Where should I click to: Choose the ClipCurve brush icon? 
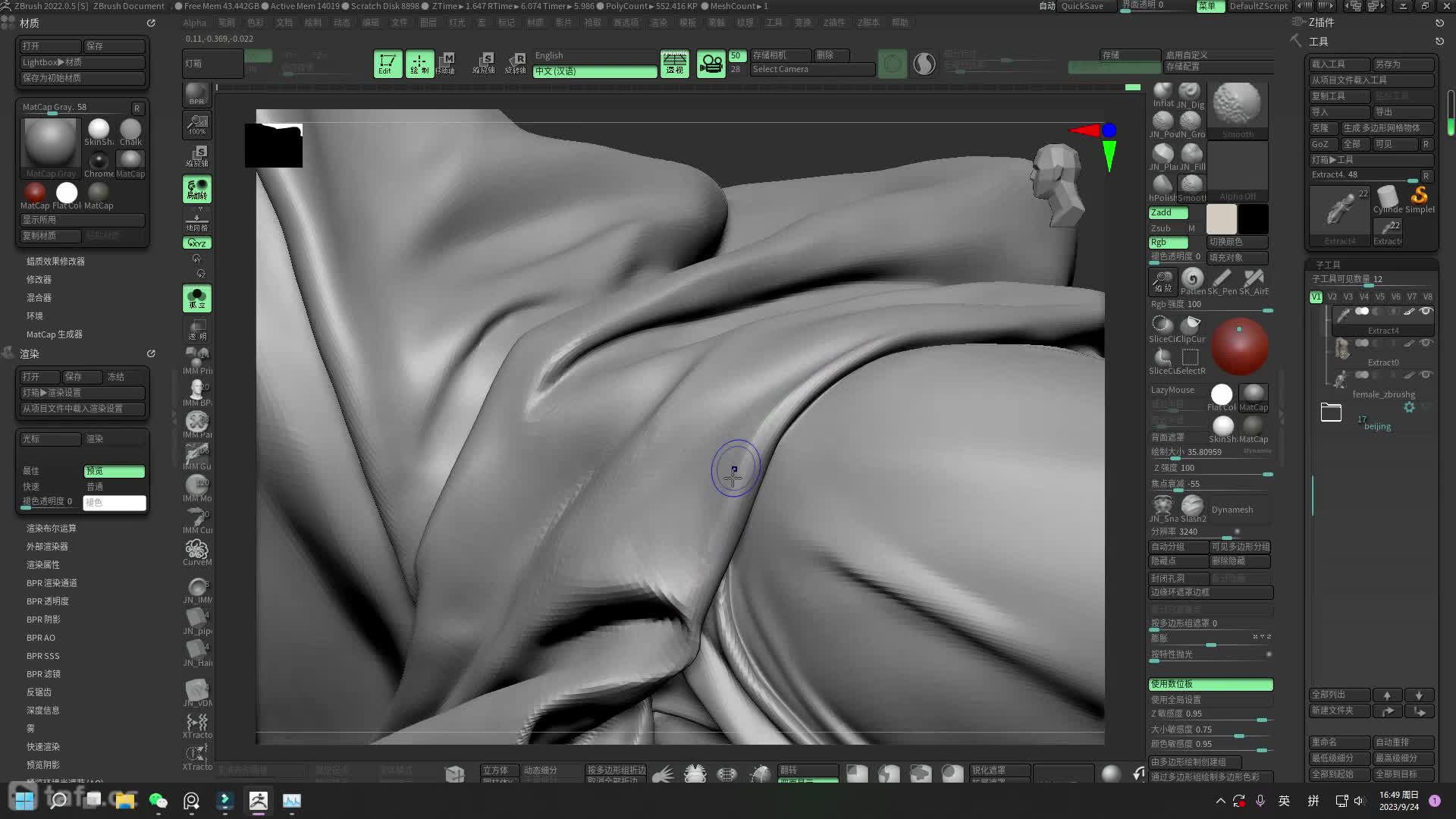(1191, 328)
